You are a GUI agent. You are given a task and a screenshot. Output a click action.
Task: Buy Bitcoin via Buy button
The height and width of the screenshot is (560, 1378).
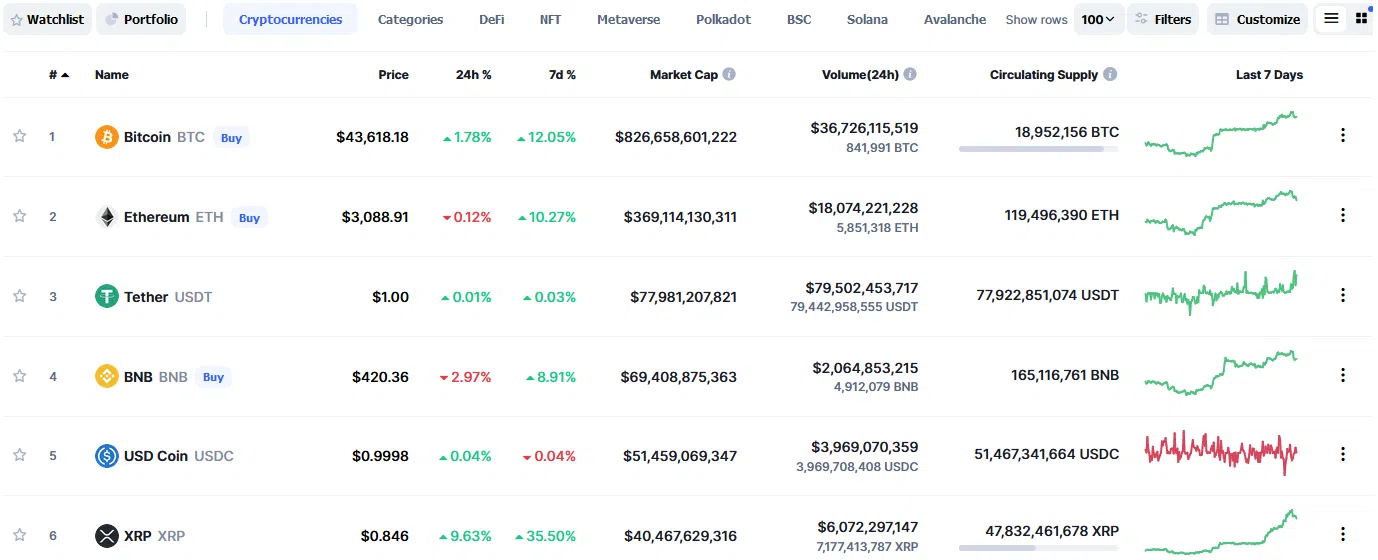231,138
